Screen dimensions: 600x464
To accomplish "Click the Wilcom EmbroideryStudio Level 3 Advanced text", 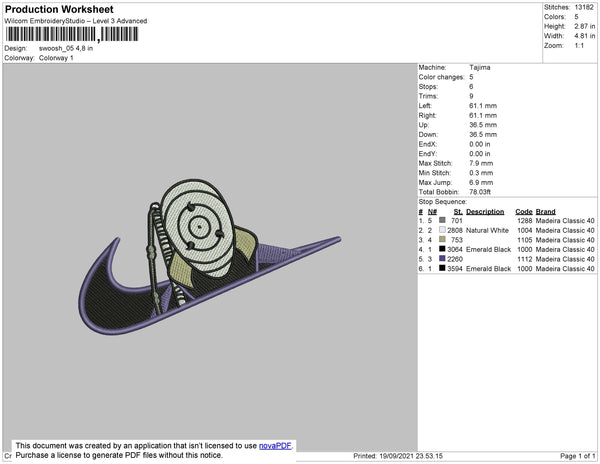I will click(76, 21).
